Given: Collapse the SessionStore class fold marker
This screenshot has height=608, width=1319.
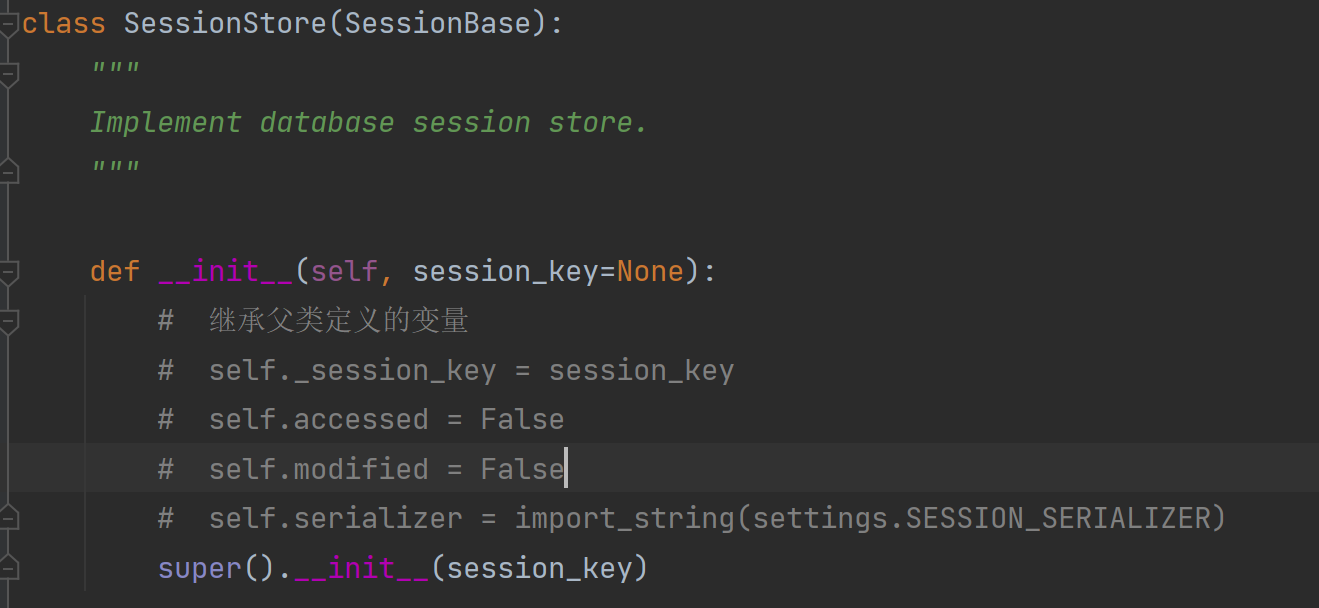Looking at the screenshot, I should [8, 24].
